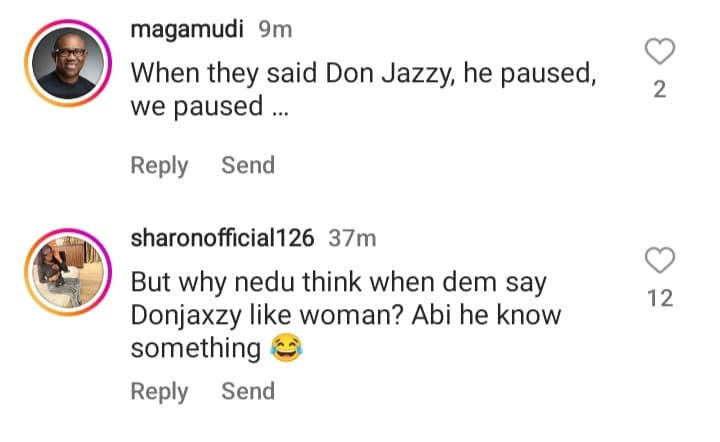Click the 9m timestamp
This screenshot has width=720, height=442.
[x=275, y=30]
